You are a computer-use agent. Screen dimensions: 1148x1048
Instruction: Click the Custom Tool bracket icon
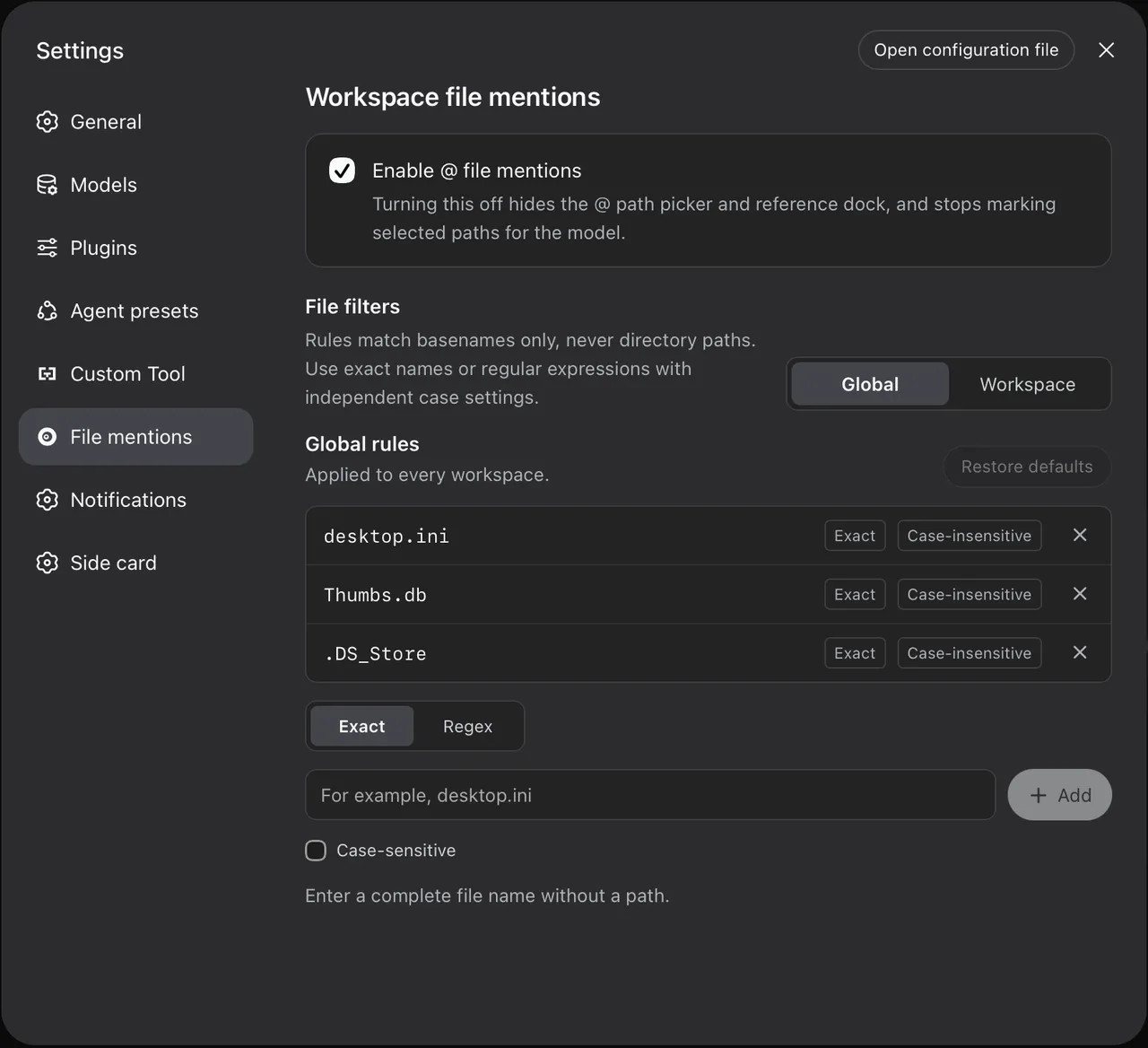47,373
